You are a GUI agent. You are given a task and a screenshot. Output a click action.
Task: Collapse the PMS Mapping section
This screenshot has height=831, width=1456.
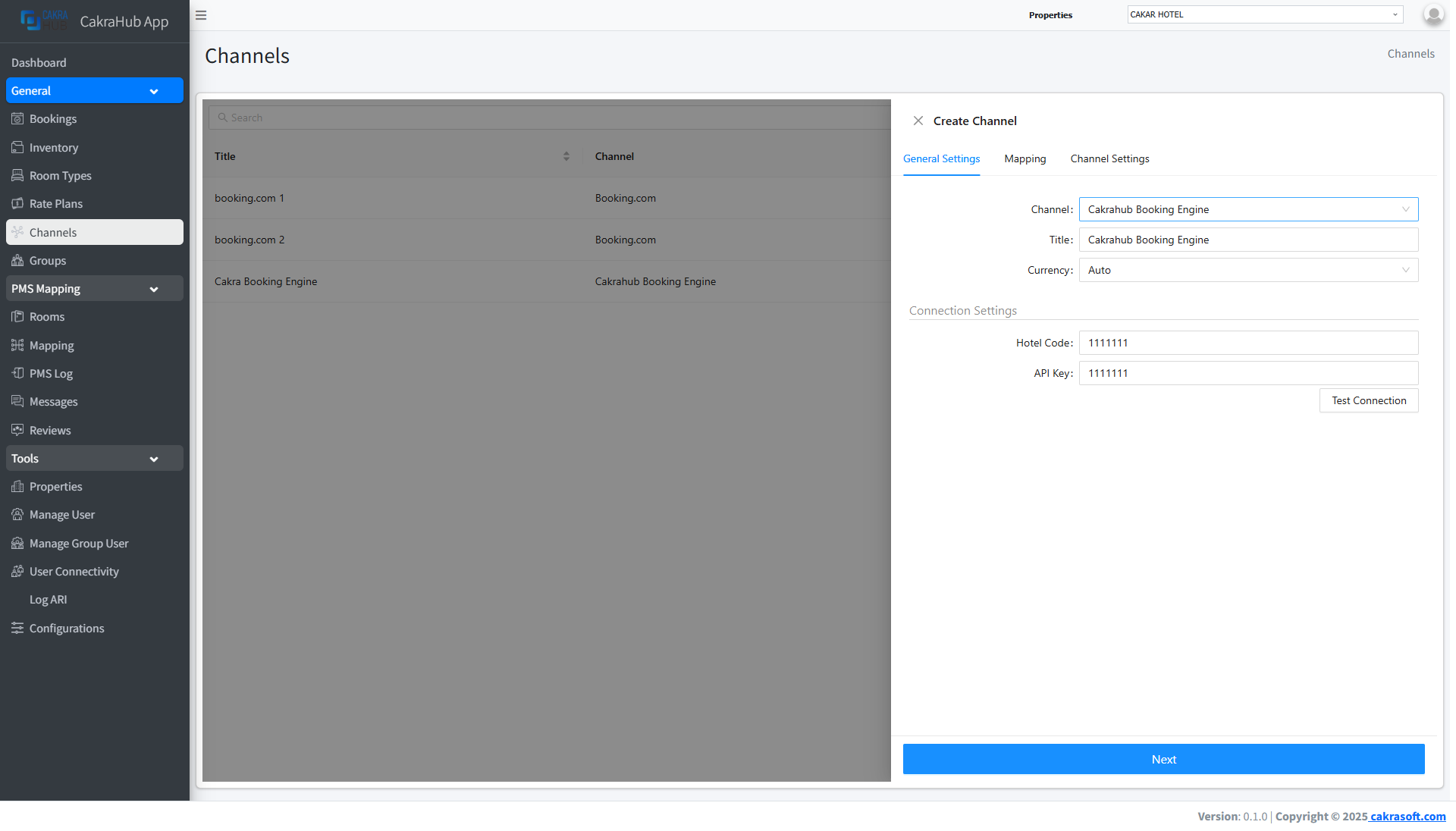point(154,290)
